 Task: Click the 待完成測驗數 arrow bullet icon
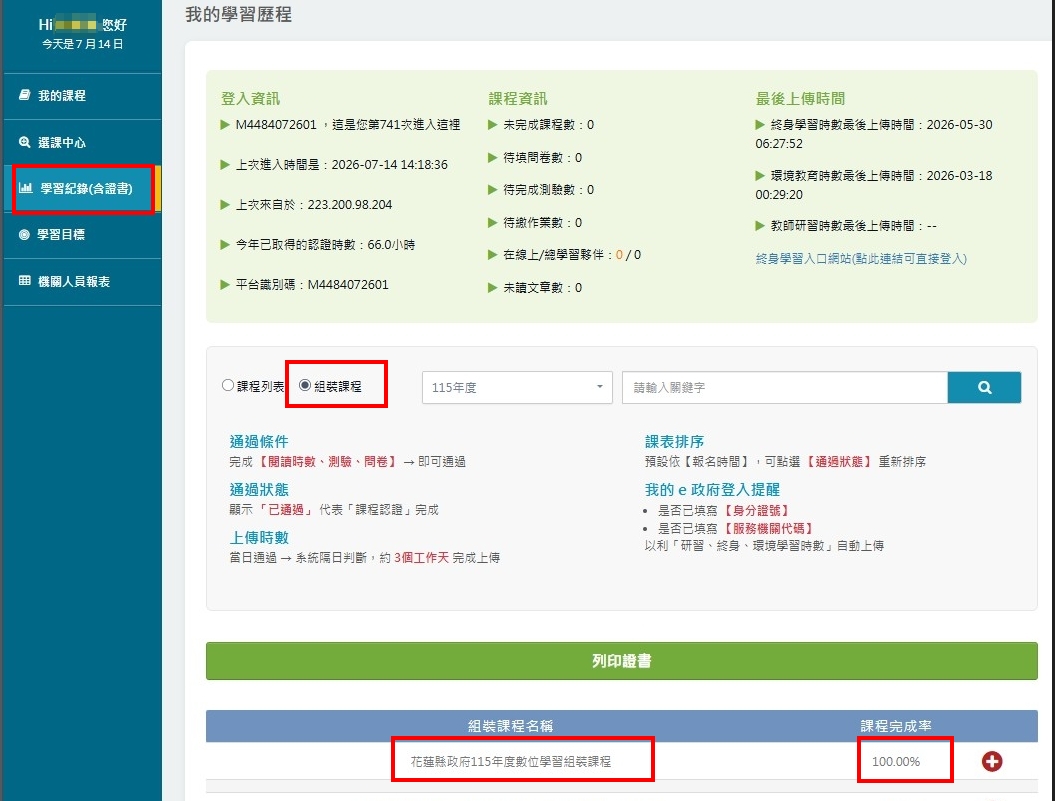(x=493, y=190)
